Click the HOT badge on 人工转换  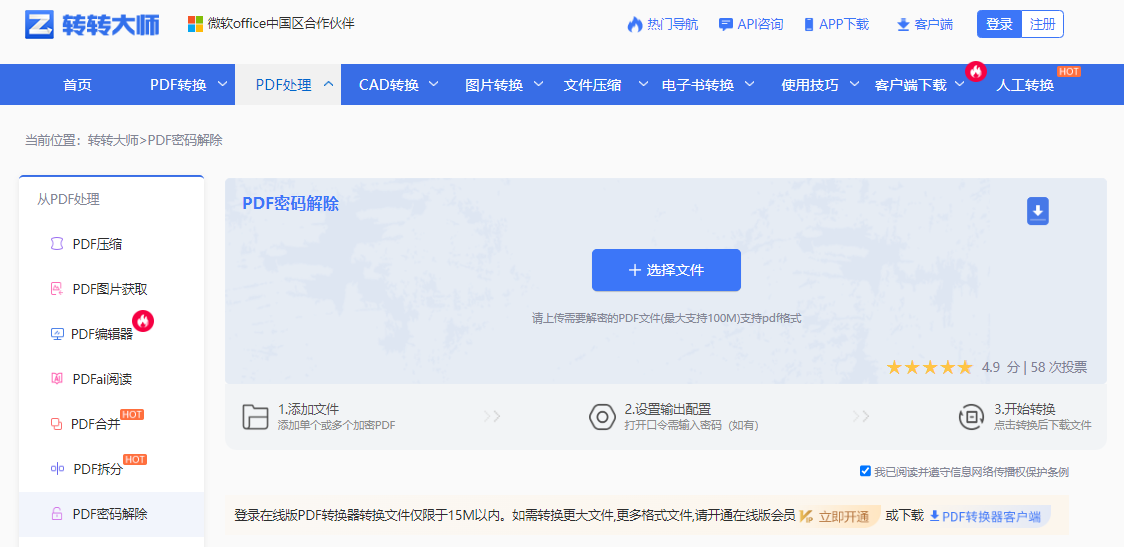pos(1069,72)
